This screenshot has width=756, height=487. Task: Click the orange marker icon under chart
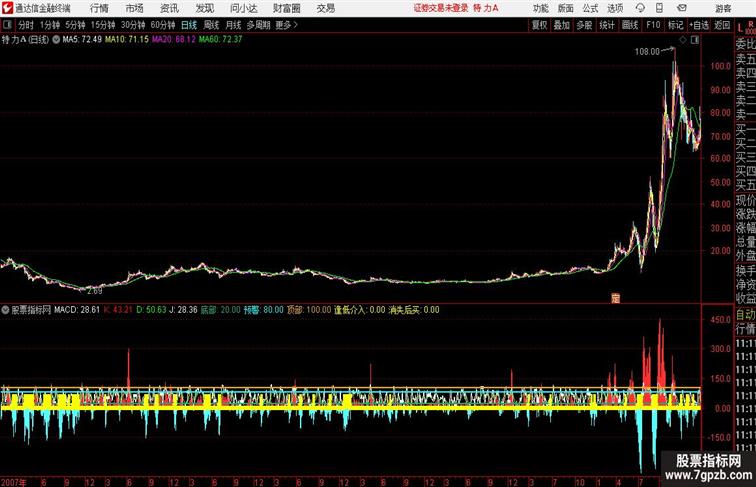point(615,298)
